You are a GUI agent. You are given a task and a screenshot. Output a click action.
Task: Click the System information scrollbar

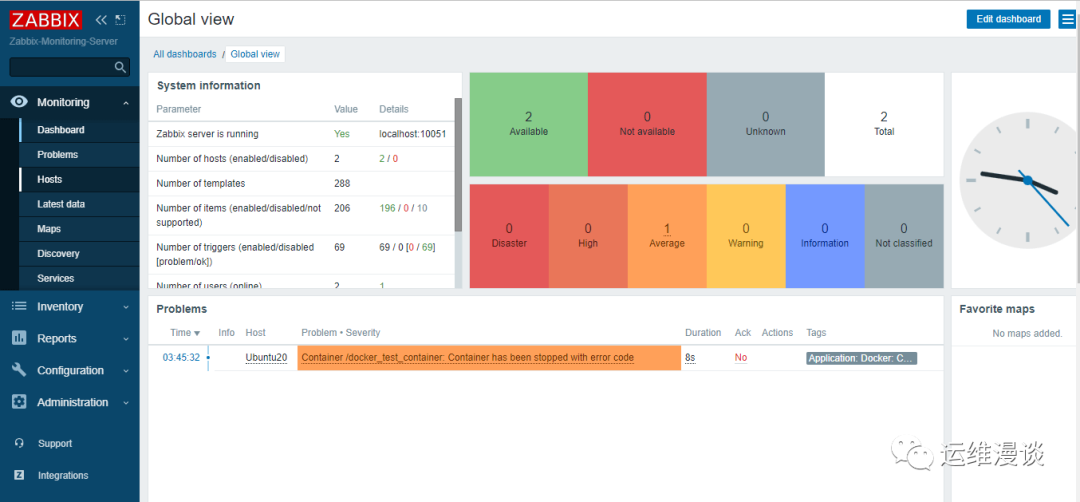click(458, 165)
